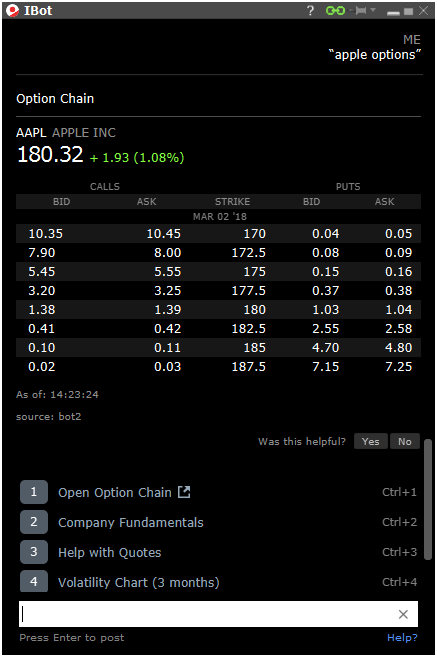Select suggestion number 1 badge
The image size is (437, 657).
click(x=34, y=492)
